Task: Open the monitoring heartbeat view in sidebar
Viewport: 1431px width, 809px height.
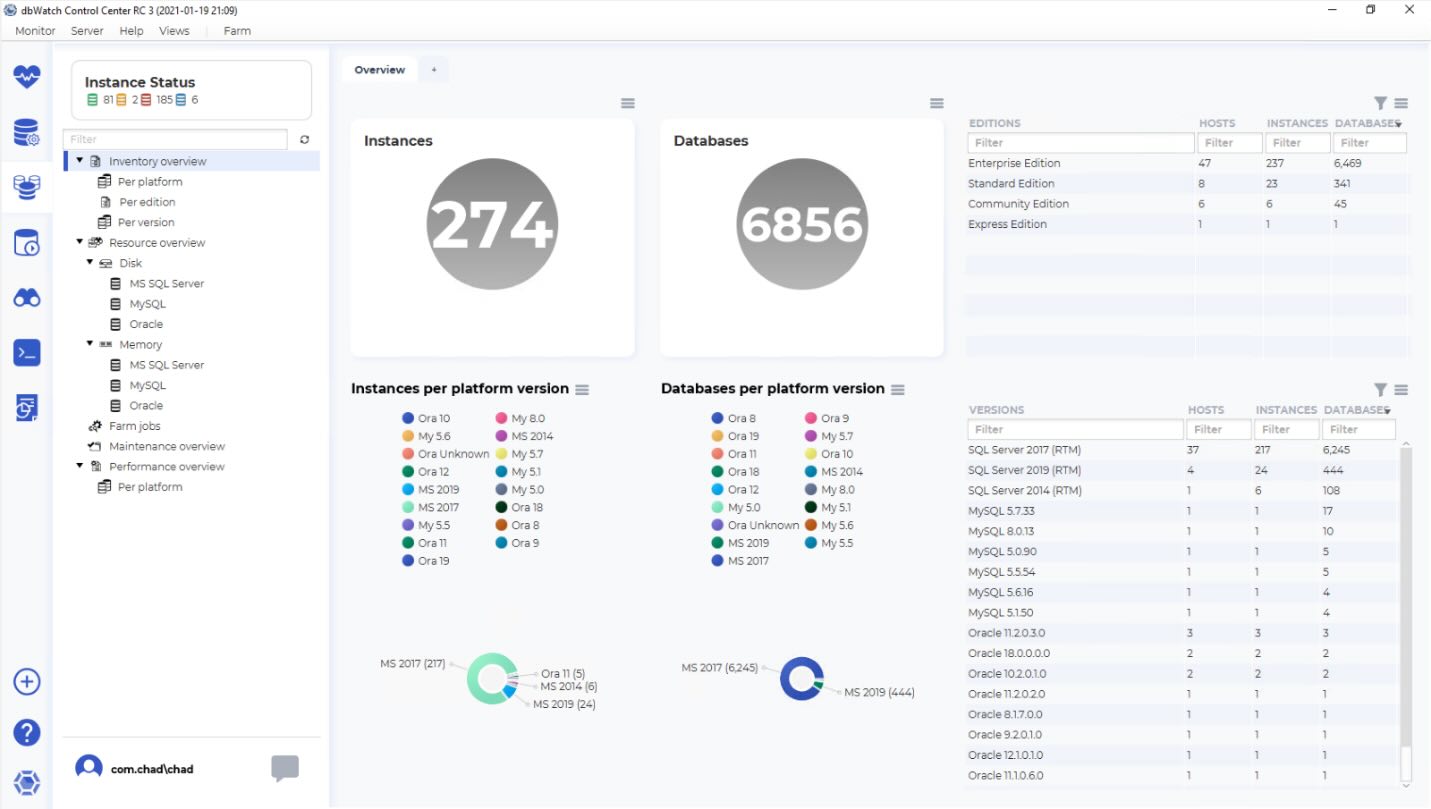Action: point(27,76)
